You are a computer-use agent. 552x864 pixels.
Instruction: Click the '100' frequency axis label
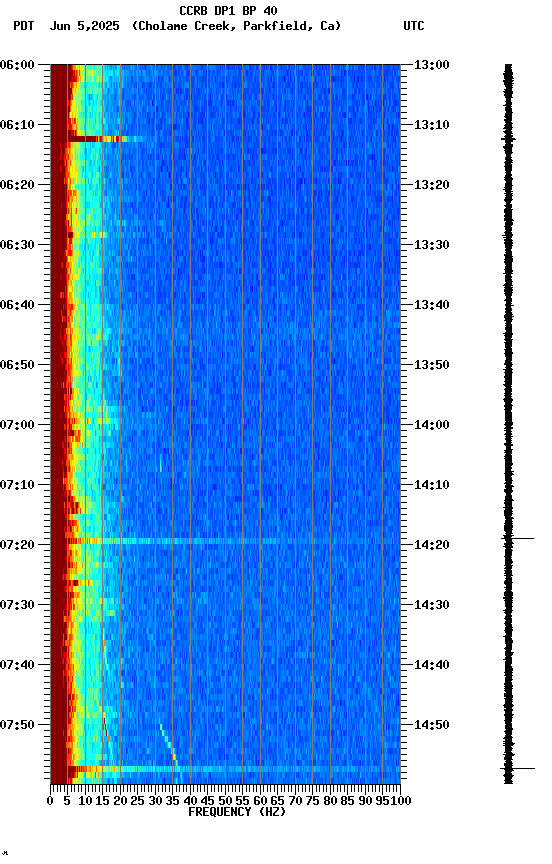click(x=401, y=801)
